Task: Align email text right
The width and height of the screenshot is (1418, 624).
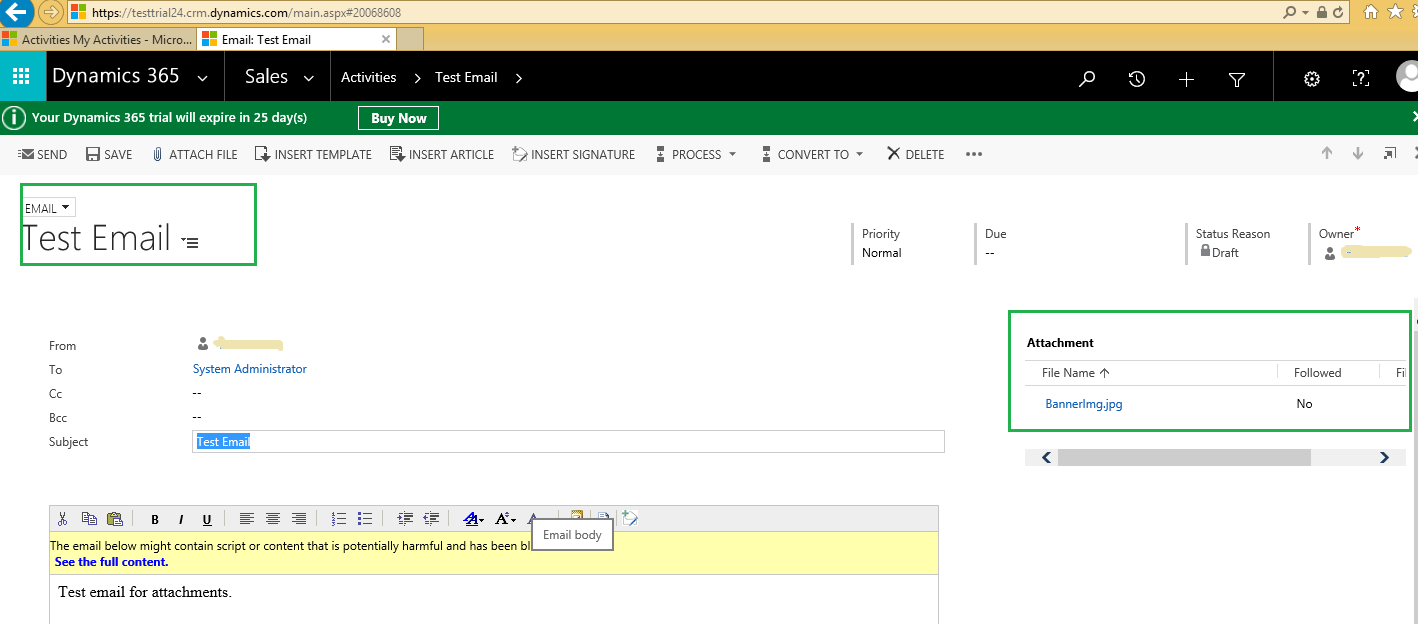Action: (x=298, y=518)
